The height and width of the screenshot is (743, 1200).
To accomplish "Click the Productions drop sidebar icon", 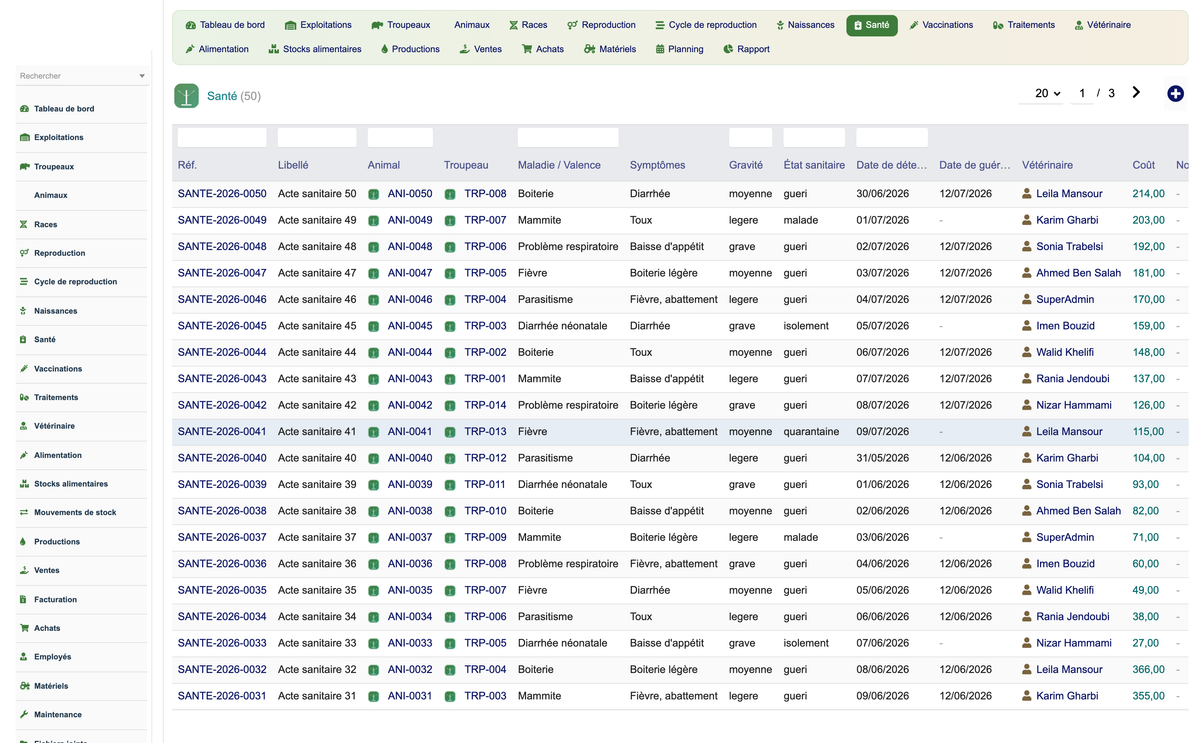I will click(24, 542).
